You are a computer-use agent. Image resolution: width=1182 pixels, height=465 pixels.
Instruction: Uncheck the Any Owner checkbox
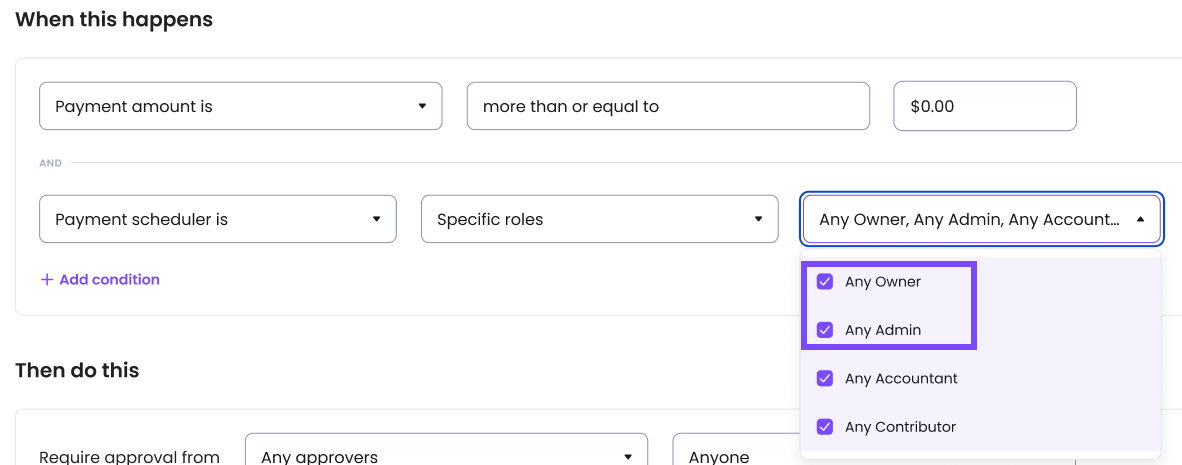point(825,282)
